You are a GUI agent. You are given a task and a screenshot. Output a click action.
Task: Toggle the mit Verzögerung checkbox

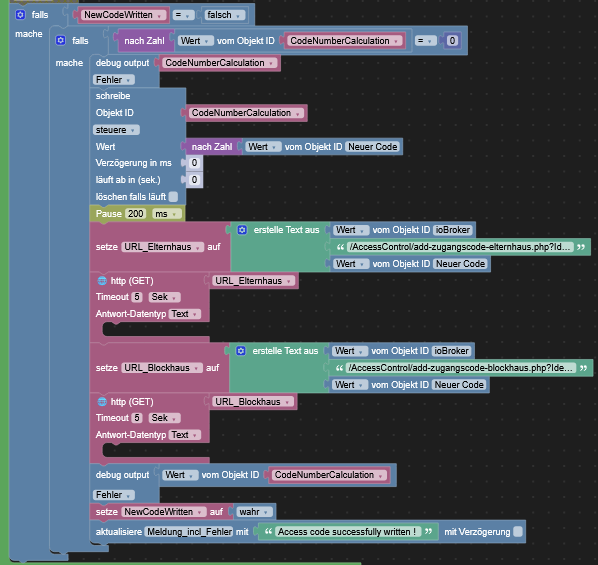point(518,531)
